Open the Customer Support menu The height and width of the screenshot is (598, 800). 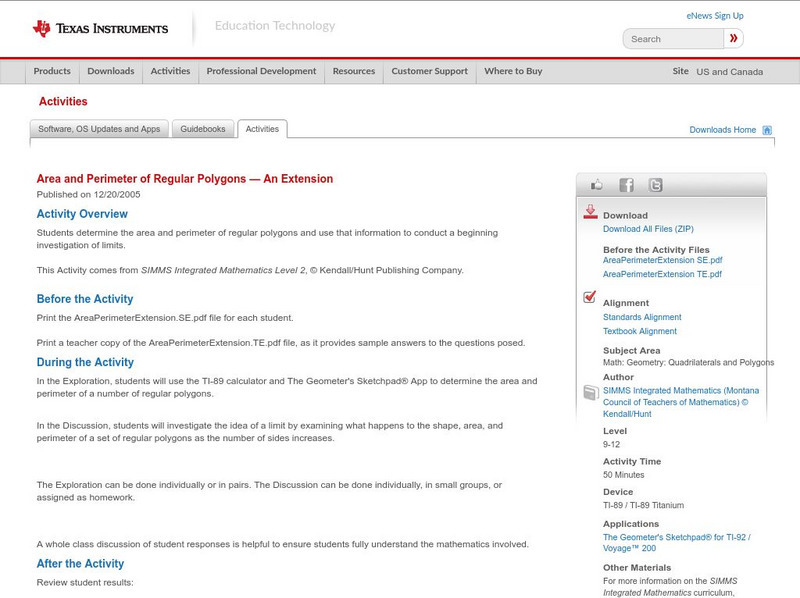pyautogui.click(x=430, y=71)
